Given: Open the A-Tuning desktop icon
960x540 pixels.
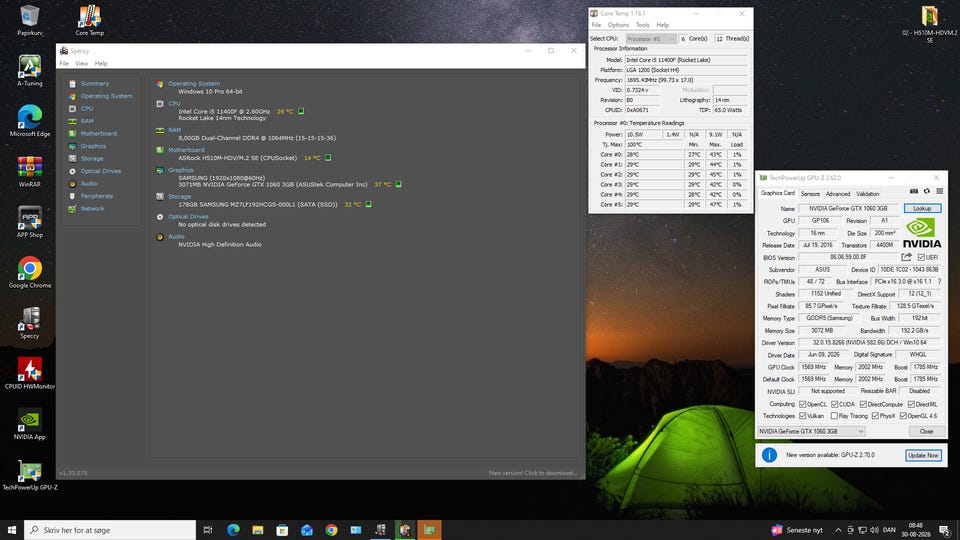Looking at the screenshot, I should [29, 70].
